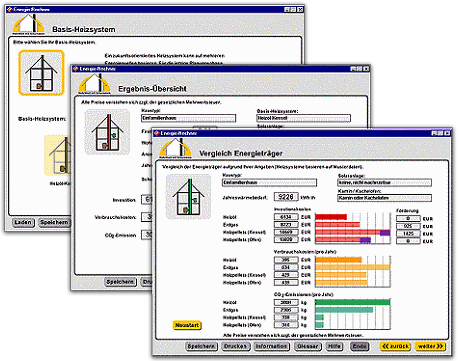Click the Kamin / Kachelofen field
Image resolution: width=459 pixels, height=361 pixels.
(x=384, y=198)
